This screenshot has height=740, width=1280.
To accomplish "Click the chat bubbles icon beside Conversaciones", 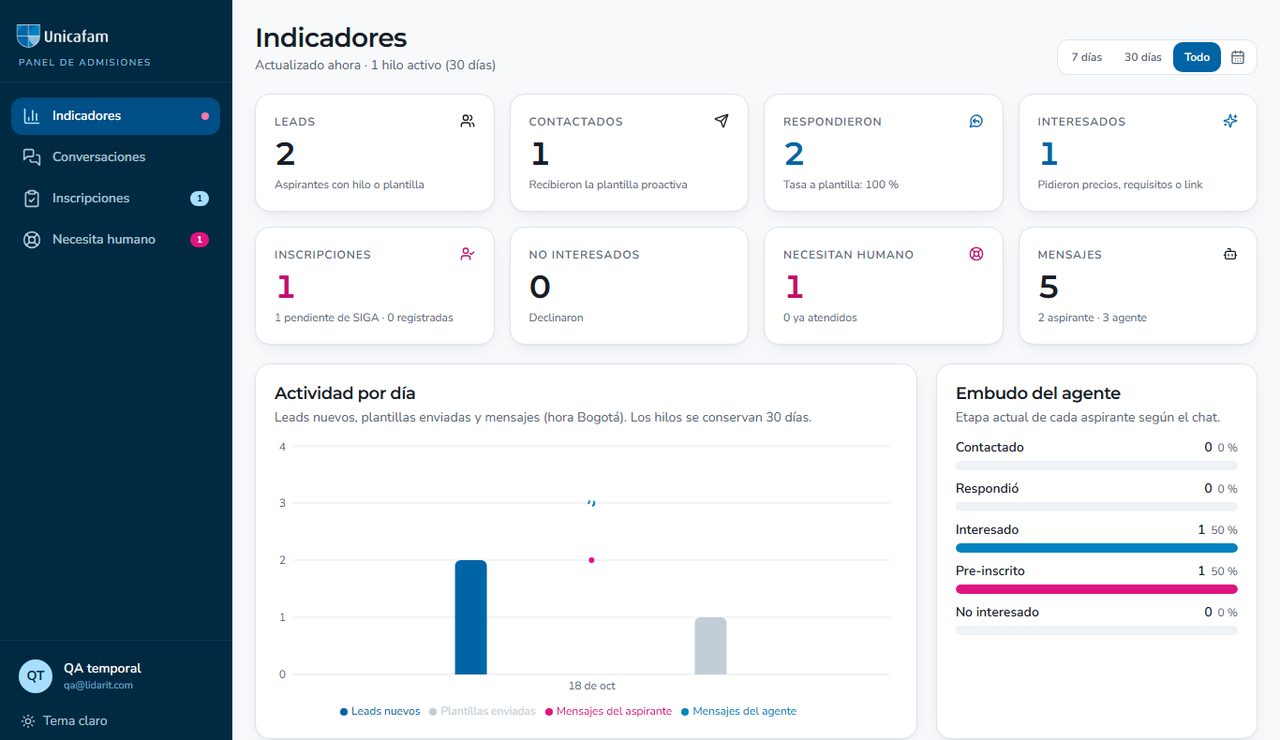I will coord(32,157).
